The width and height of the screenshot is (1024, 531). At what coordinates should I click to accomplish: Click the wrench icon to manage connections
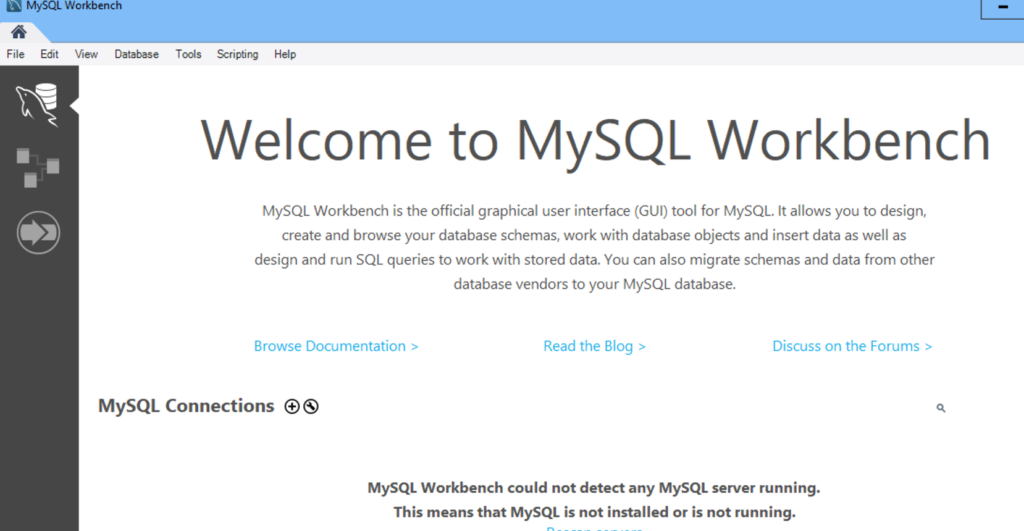(311, 406)
